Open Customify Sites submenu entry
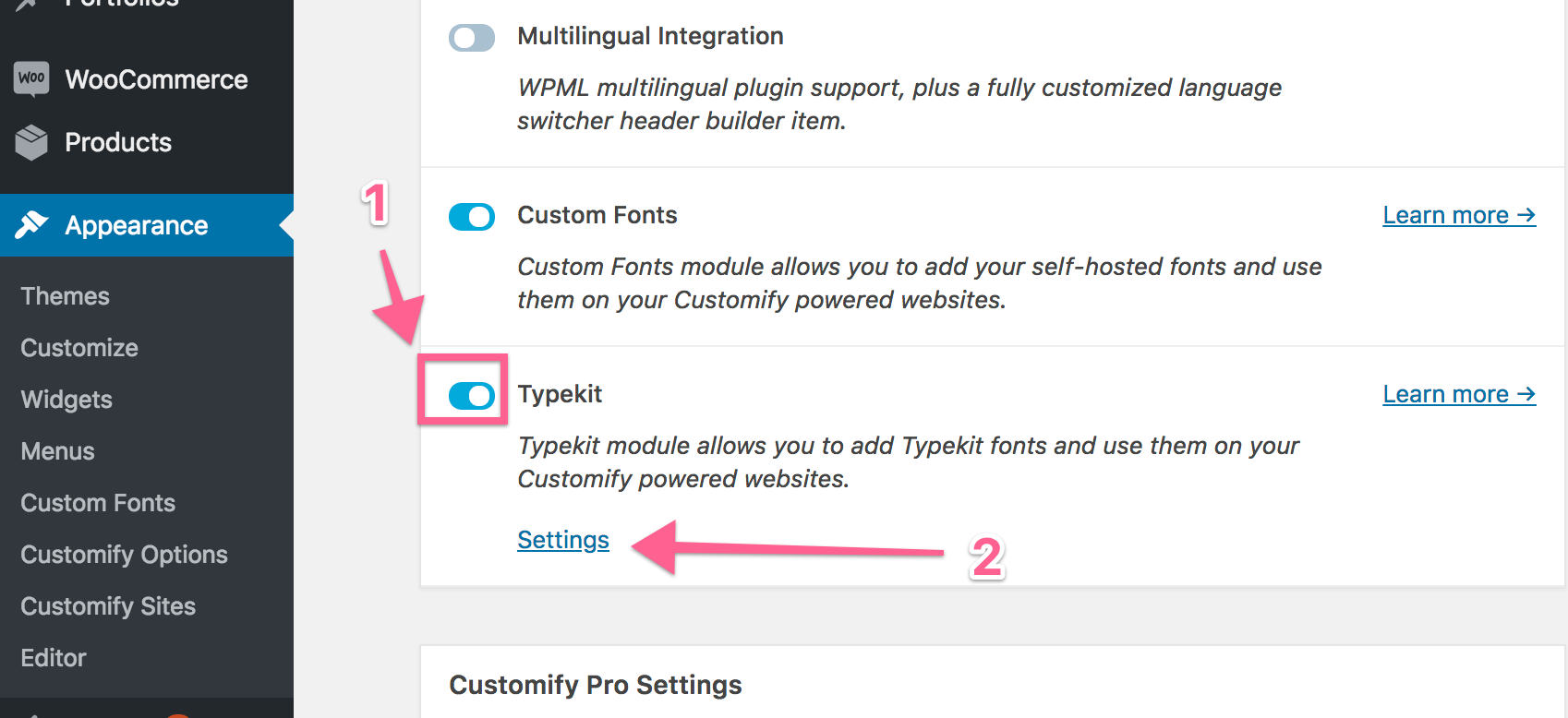Screen dimensions: 1568x718 pyautogui.click(x=108, y=606)
